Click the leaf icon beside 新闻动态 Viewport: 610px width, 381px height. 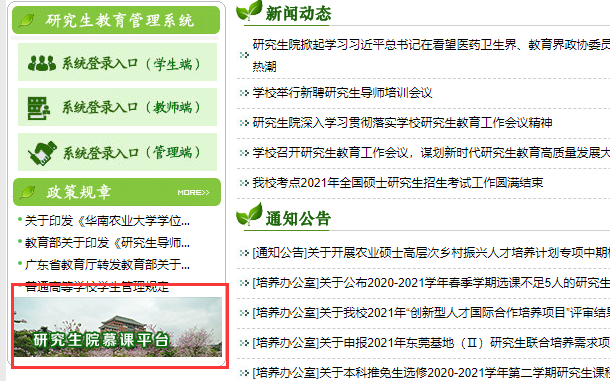pos(249,11)
